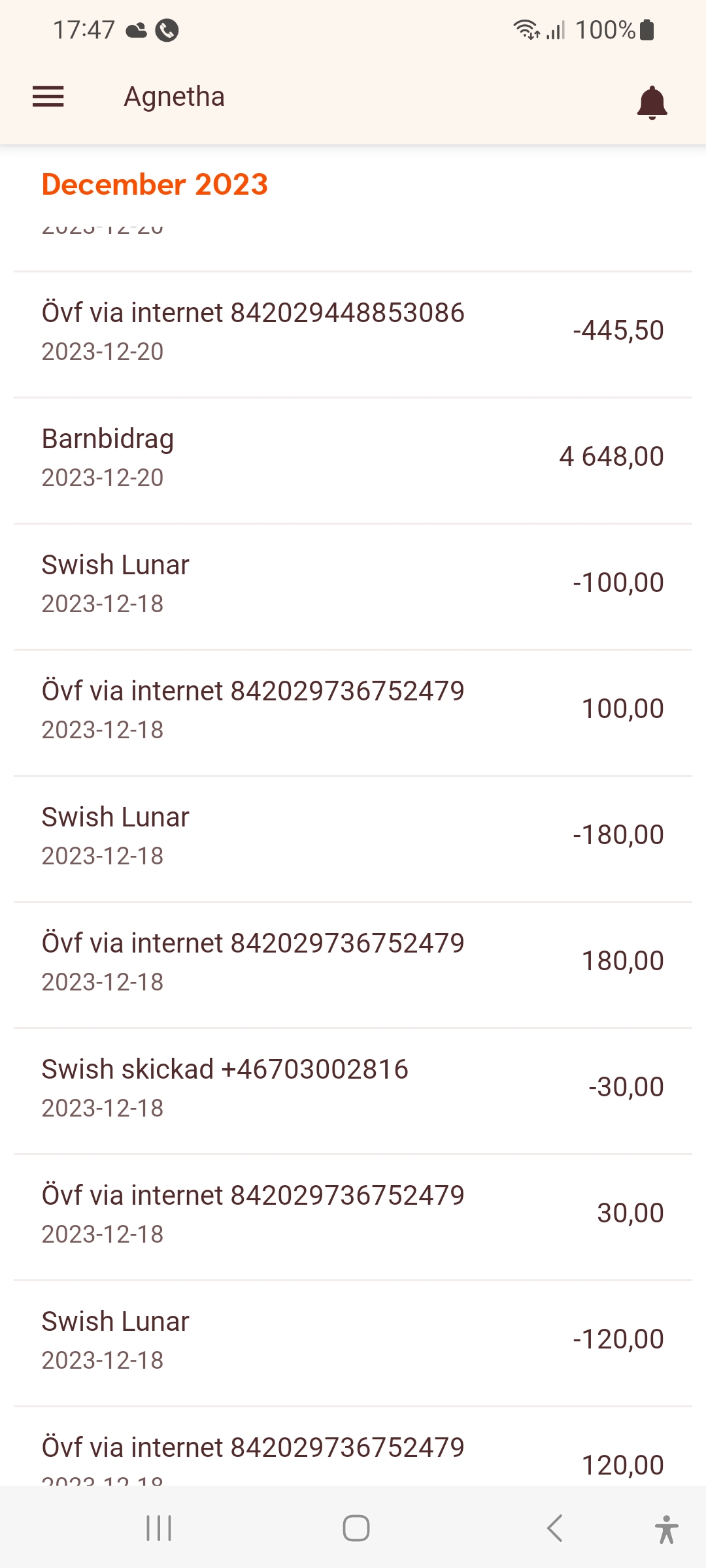706x1568 pixels.
Task: Select the Swish Lunar -180,00 transaction
Action: tap(353, 836)
